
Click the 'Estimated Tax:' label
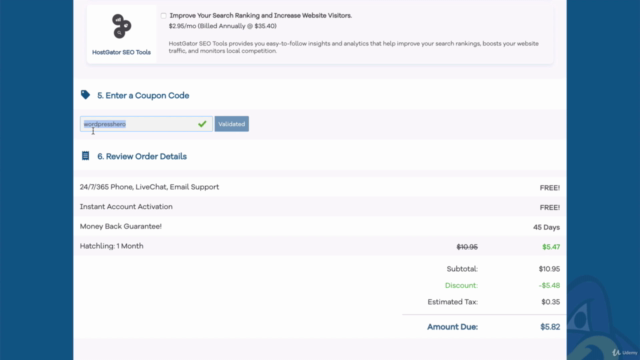pyautogui.click(x=453, y=302)
